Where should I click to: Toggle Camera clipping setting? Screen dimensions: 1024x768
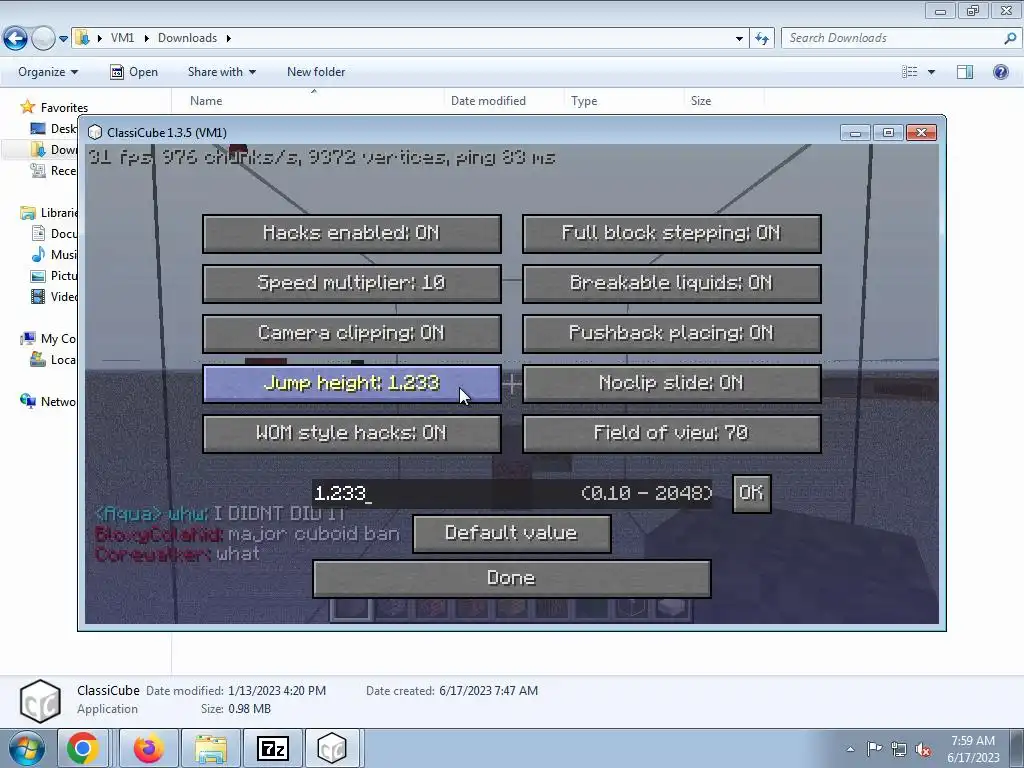click(351, 334)
